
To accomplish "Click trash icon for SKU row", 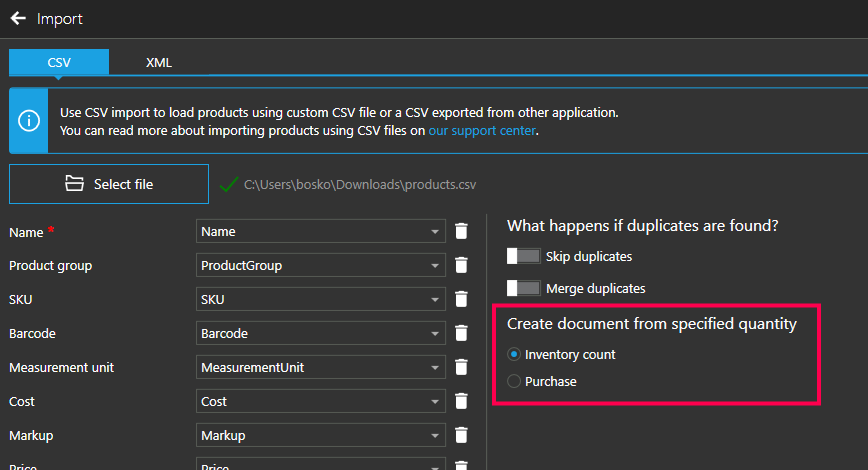I will point(461,300).
